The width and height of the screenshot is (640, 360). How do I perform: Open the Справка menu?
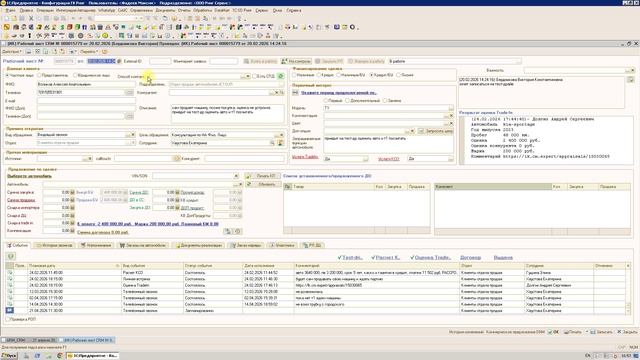click(294, 10)
